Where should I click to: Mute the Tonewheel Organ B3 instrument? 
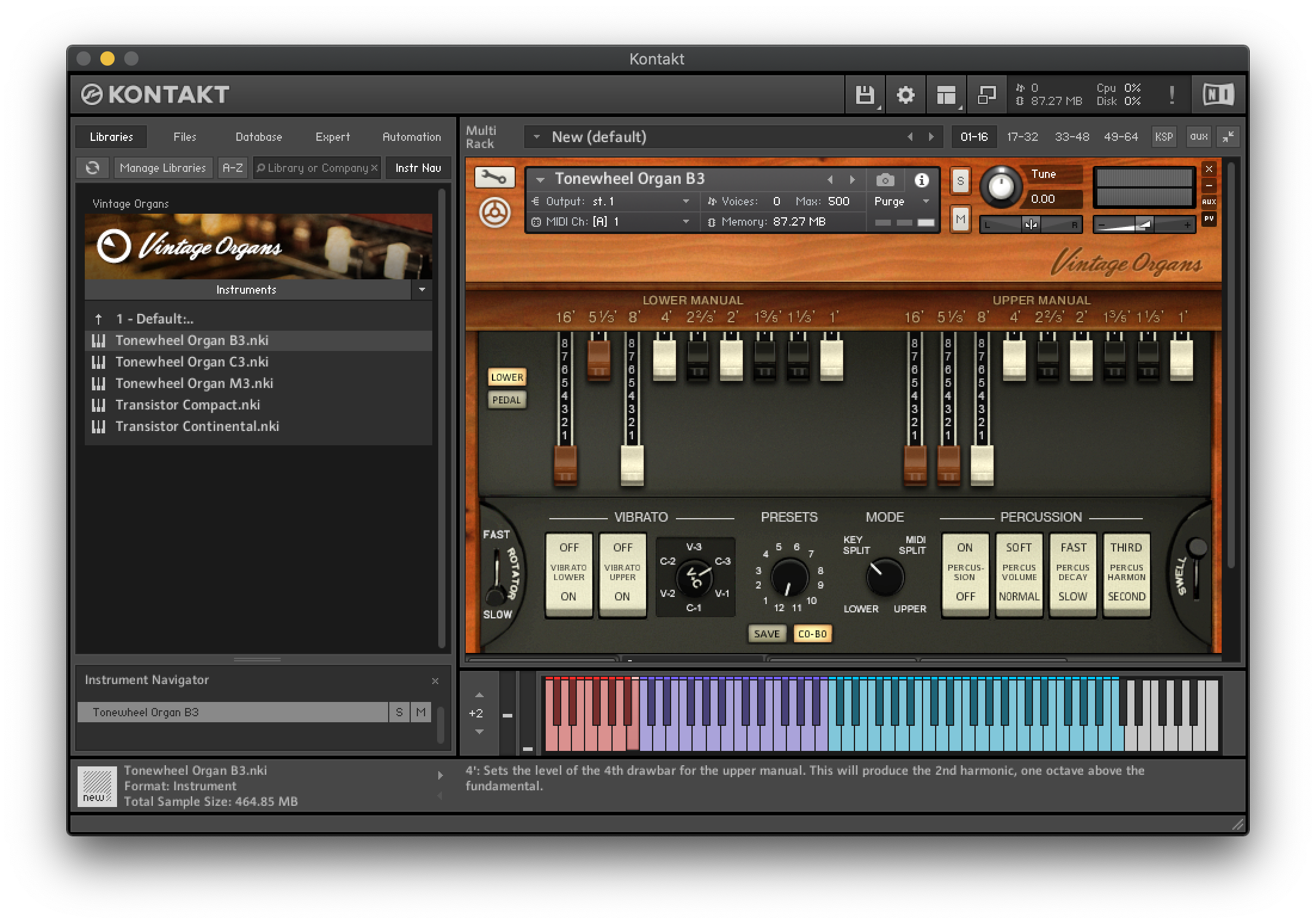coord(960,219)
